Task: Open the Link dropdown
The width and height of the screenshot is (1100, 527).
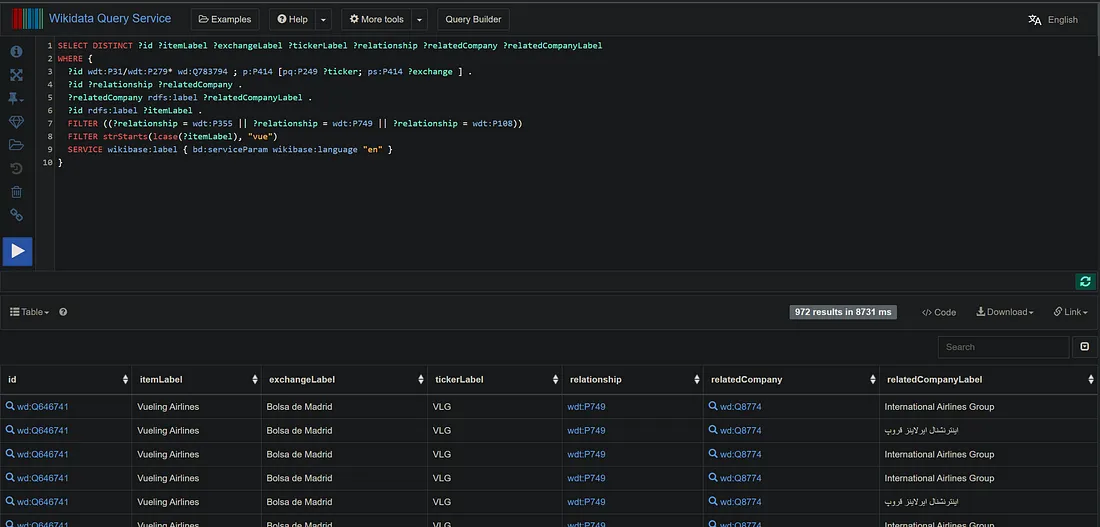Action: click(x=1071, y=312)
